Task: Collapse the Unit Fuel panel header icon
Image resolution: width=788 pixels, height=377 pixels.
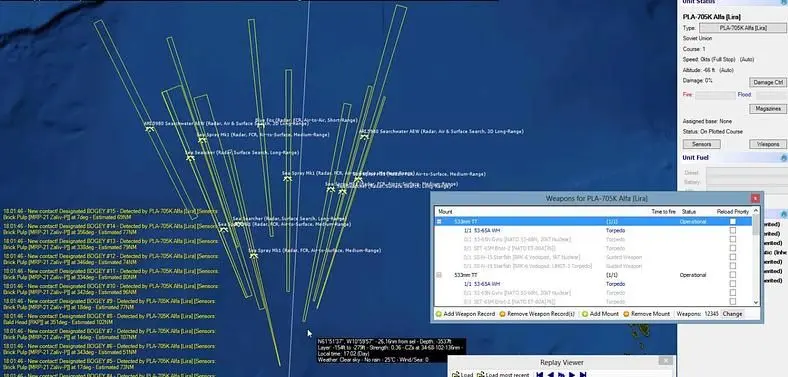Action: pyautogui.click(x=783, y=158)
